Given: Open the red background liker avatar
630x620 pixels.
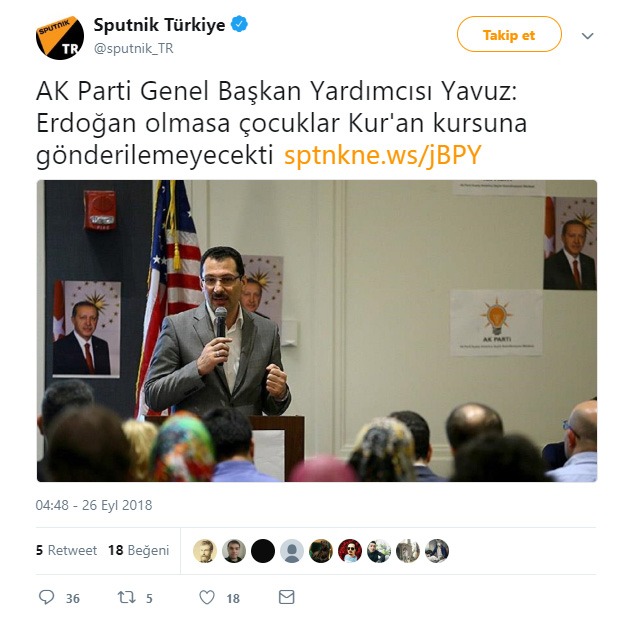Looking at the screenshot, I should pos(350,550).
